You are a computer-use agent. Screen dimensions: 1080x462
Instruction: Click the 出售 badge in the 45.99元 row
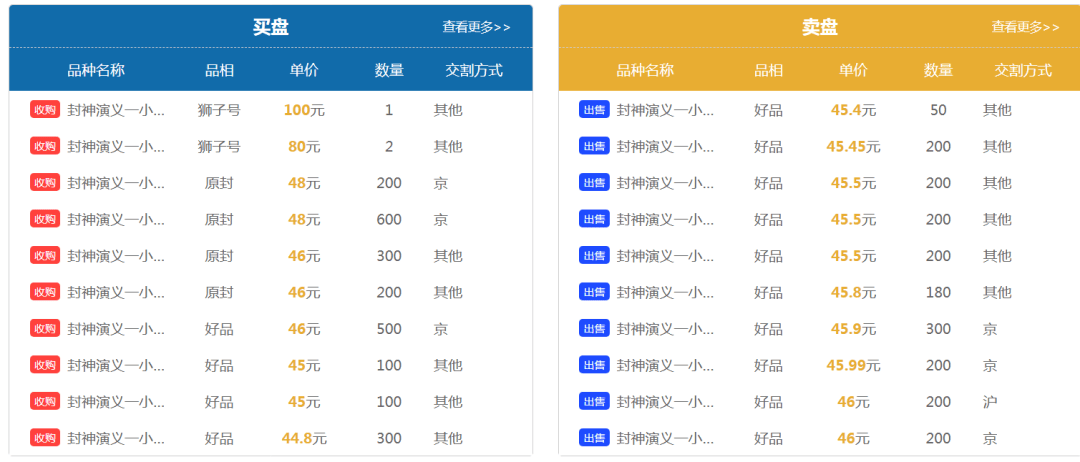pyautogui.click(x=594, y=365)
